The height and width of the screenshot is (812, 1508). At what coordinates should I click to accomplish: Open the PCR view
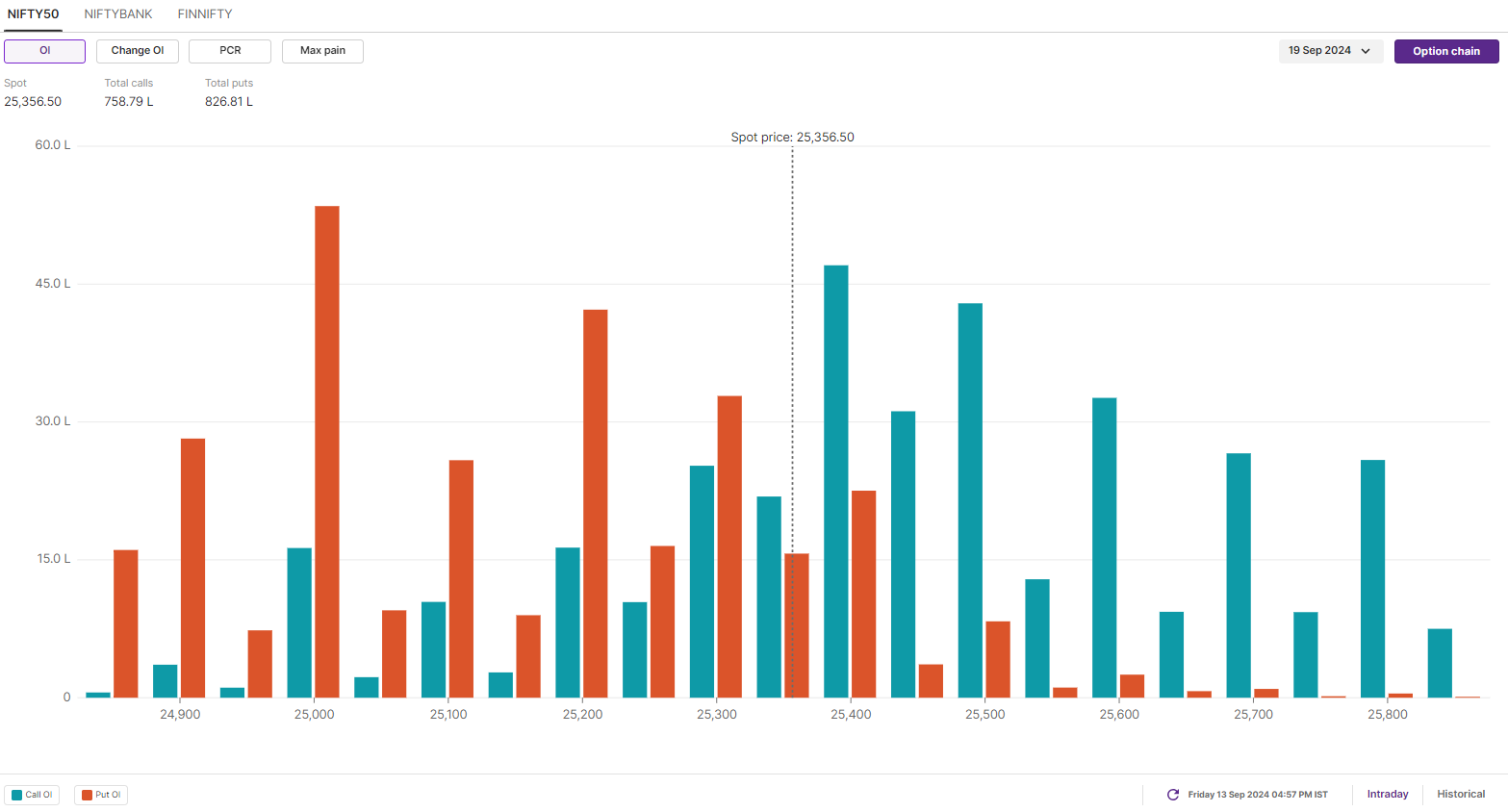click(x=230, y=51)
